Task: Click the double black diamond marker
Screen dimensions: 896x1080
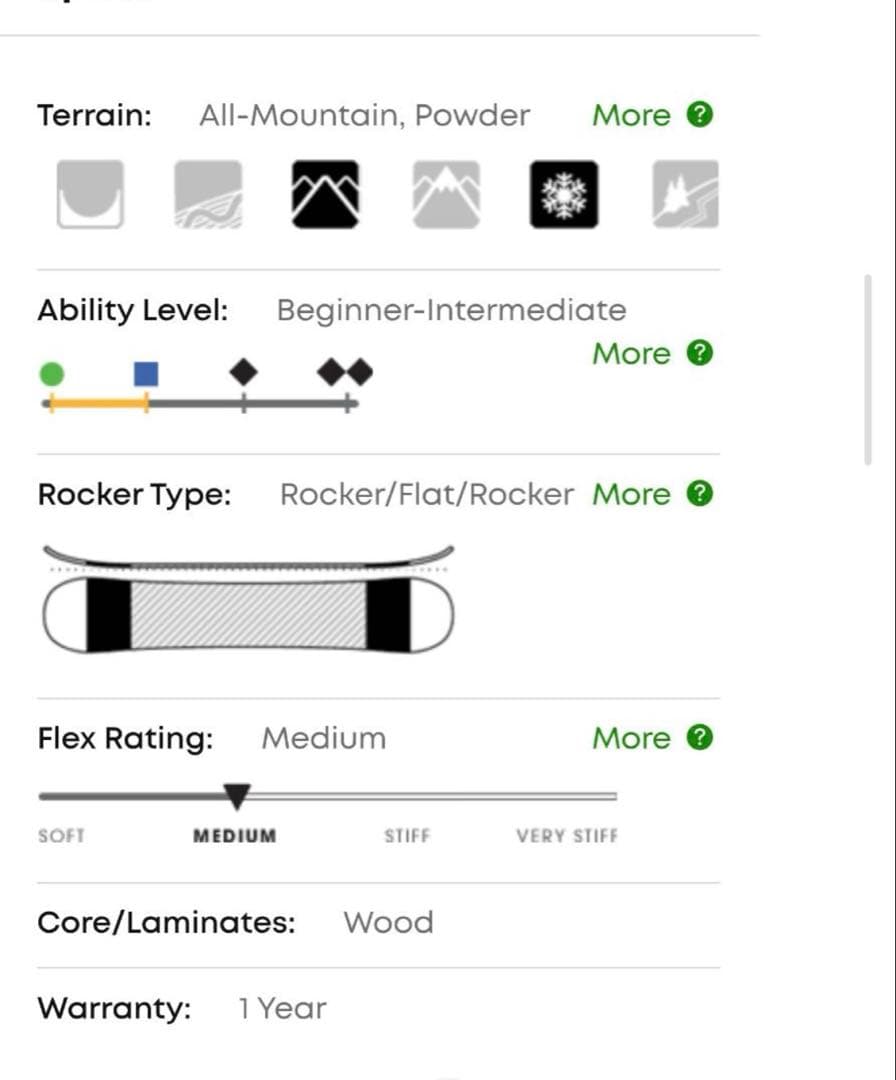Action: pyautogui.click(x=345, y=373)
